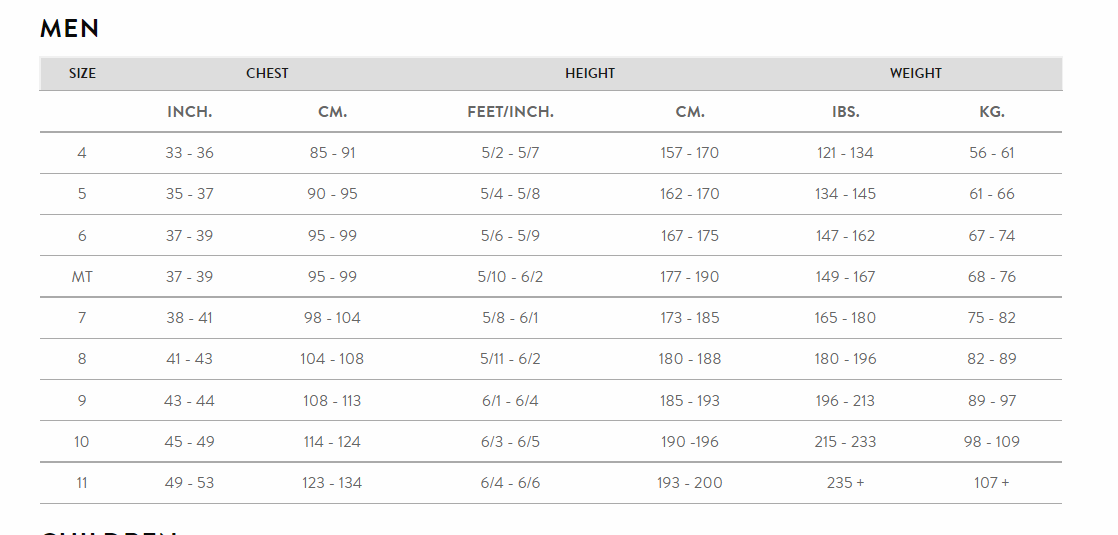Click the WEIGHT column group header

click(915, 73)
